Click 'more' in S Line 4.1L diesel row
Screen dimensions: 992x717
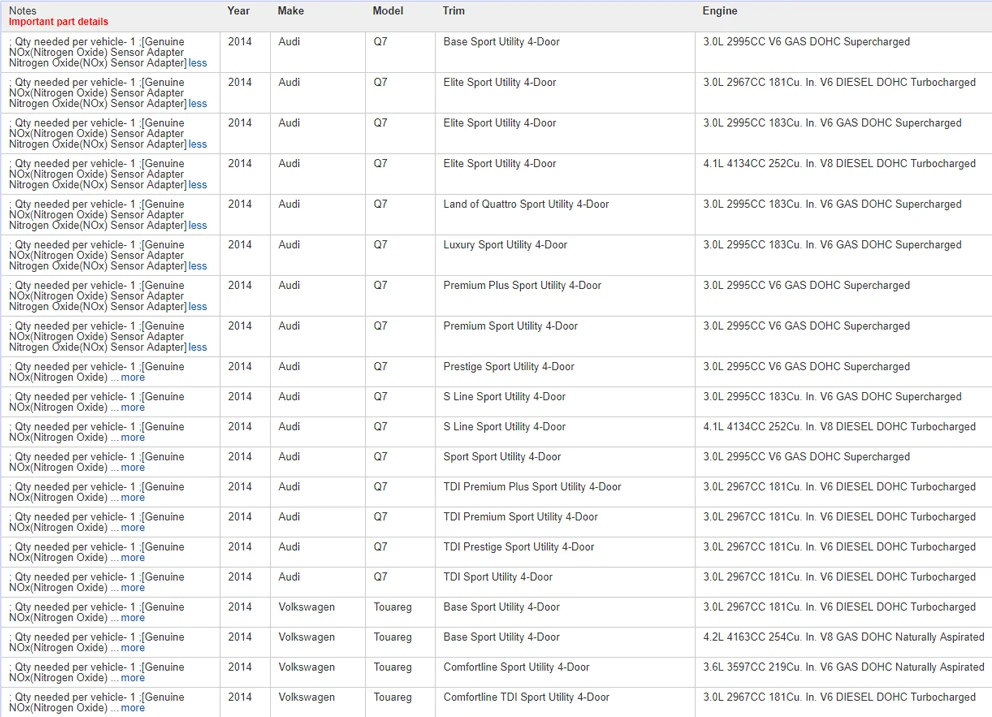[x=133, y=437]
